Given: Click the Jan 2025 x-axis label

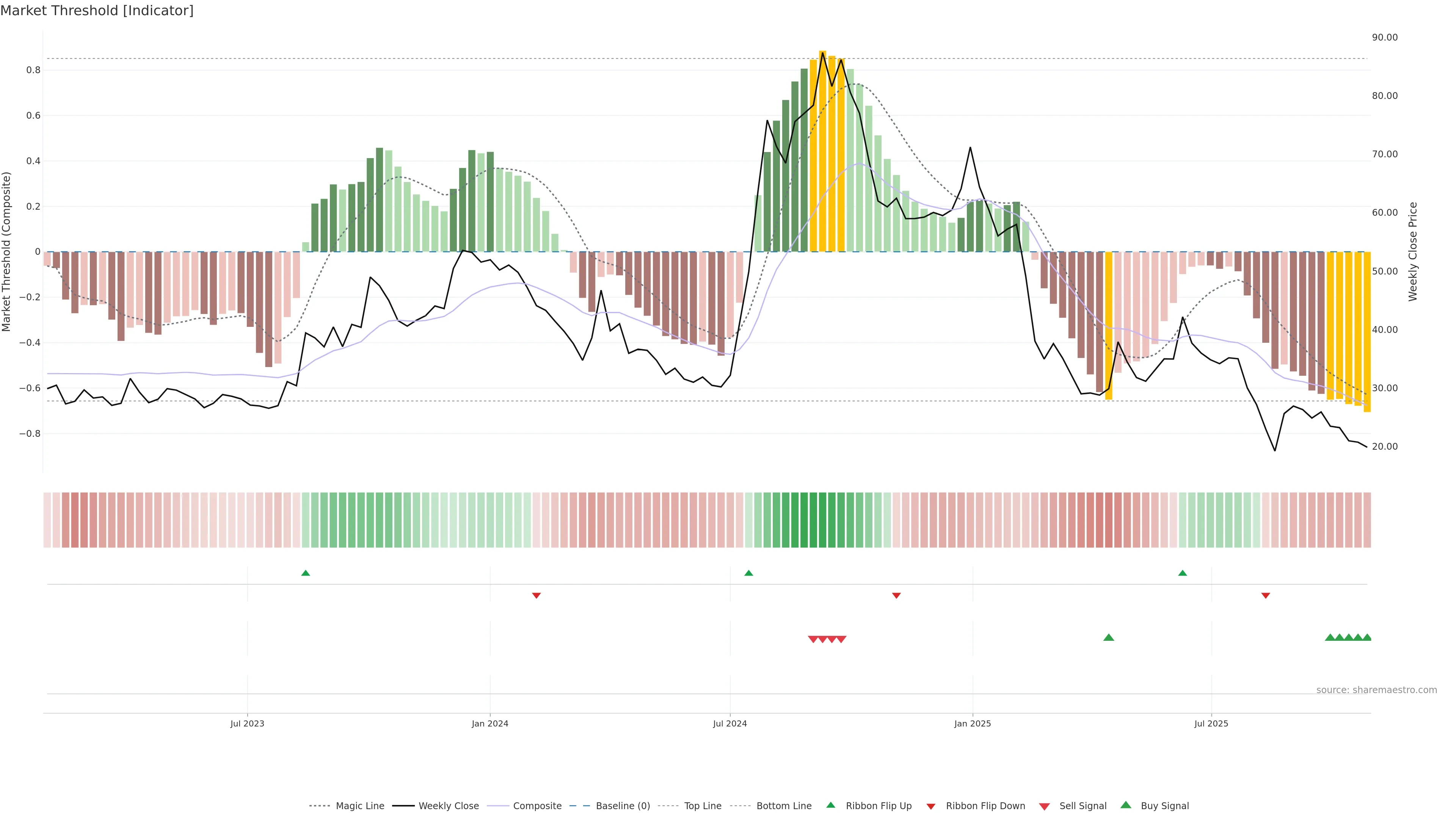Looking at the screenshot, I should 972,723.
